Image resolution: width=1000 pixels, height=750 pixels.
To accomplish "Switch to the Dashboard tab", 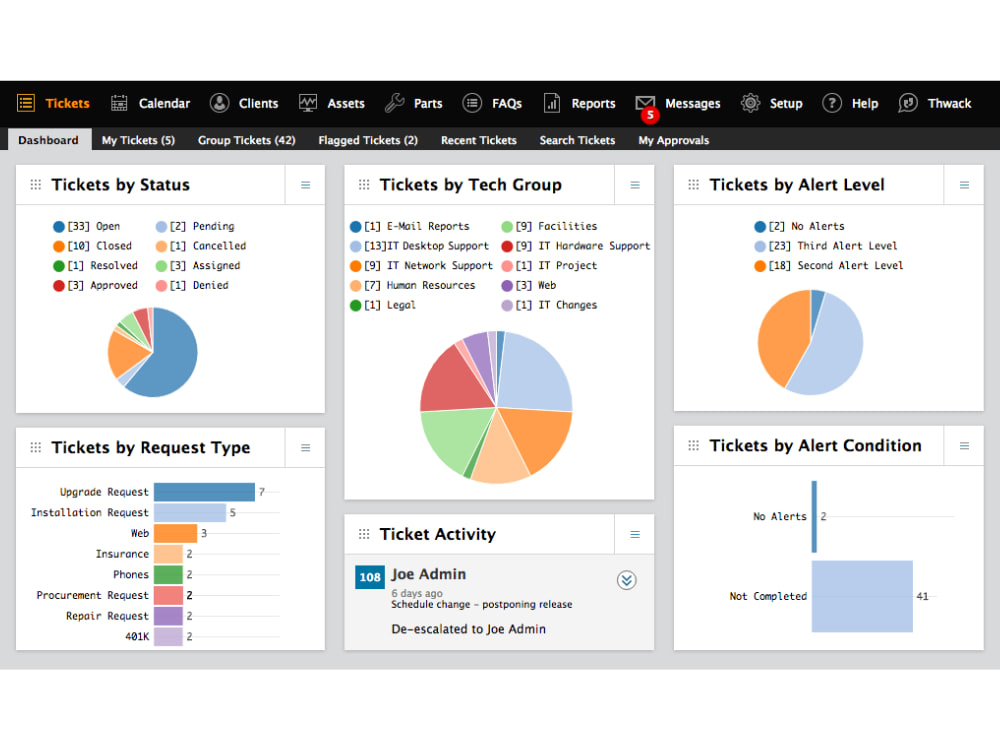I will tap(48, 140).
